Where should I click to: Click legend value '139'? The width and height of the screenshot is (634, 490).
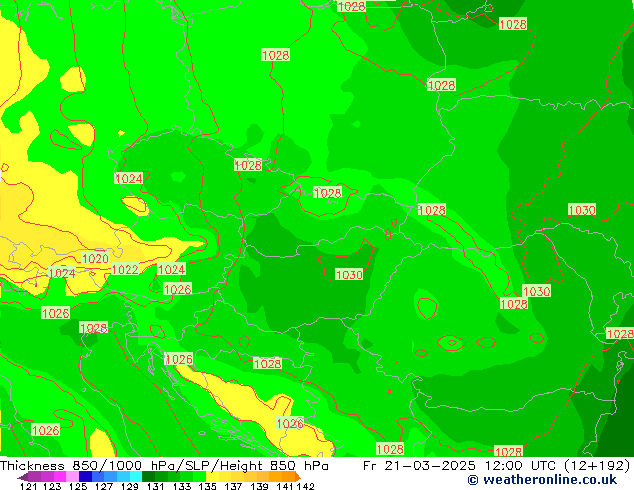pyautogui.click(x=259, y=486)
